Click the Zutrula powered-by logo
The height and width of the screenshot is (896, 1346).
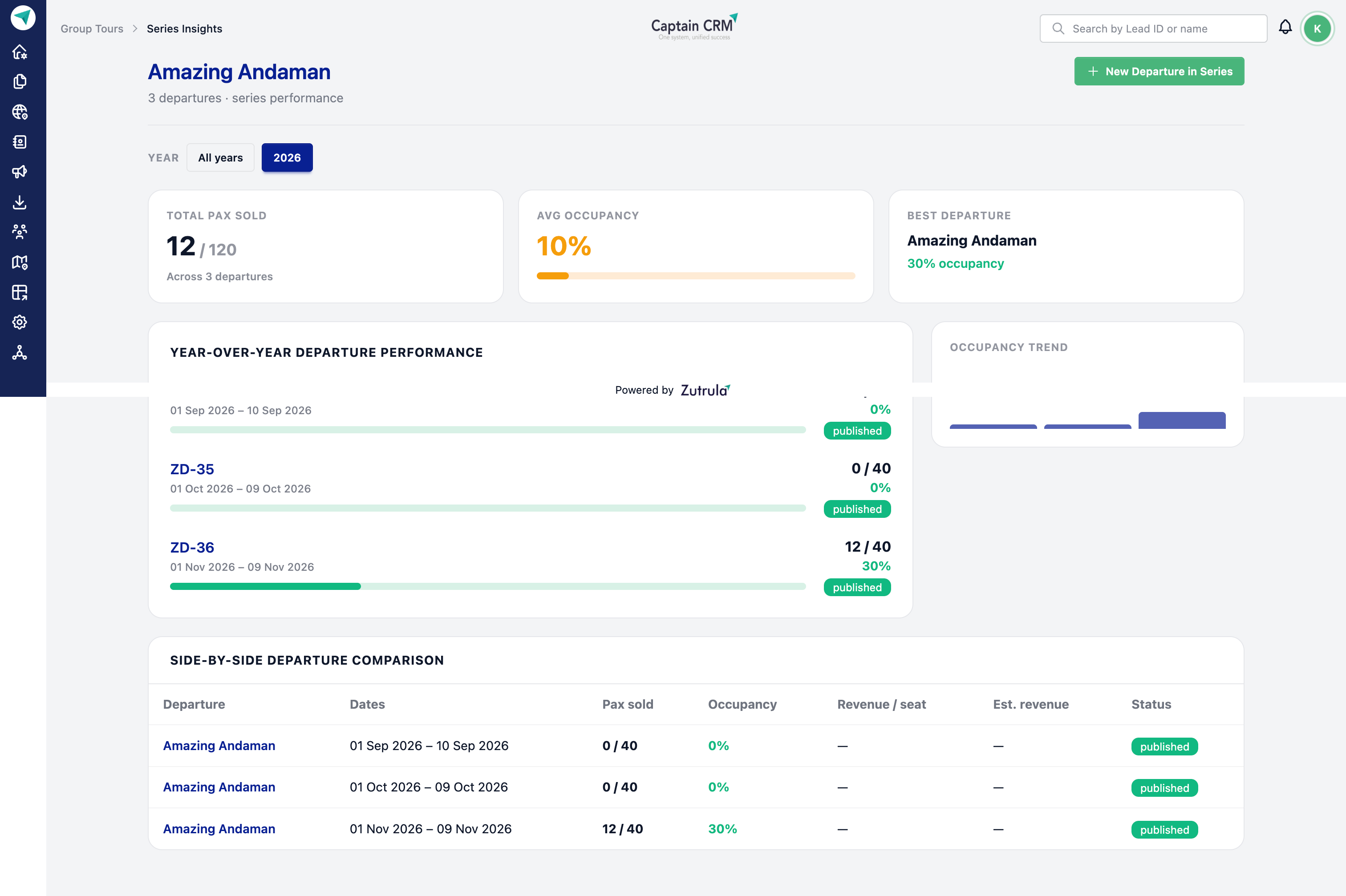coord(705,390)
